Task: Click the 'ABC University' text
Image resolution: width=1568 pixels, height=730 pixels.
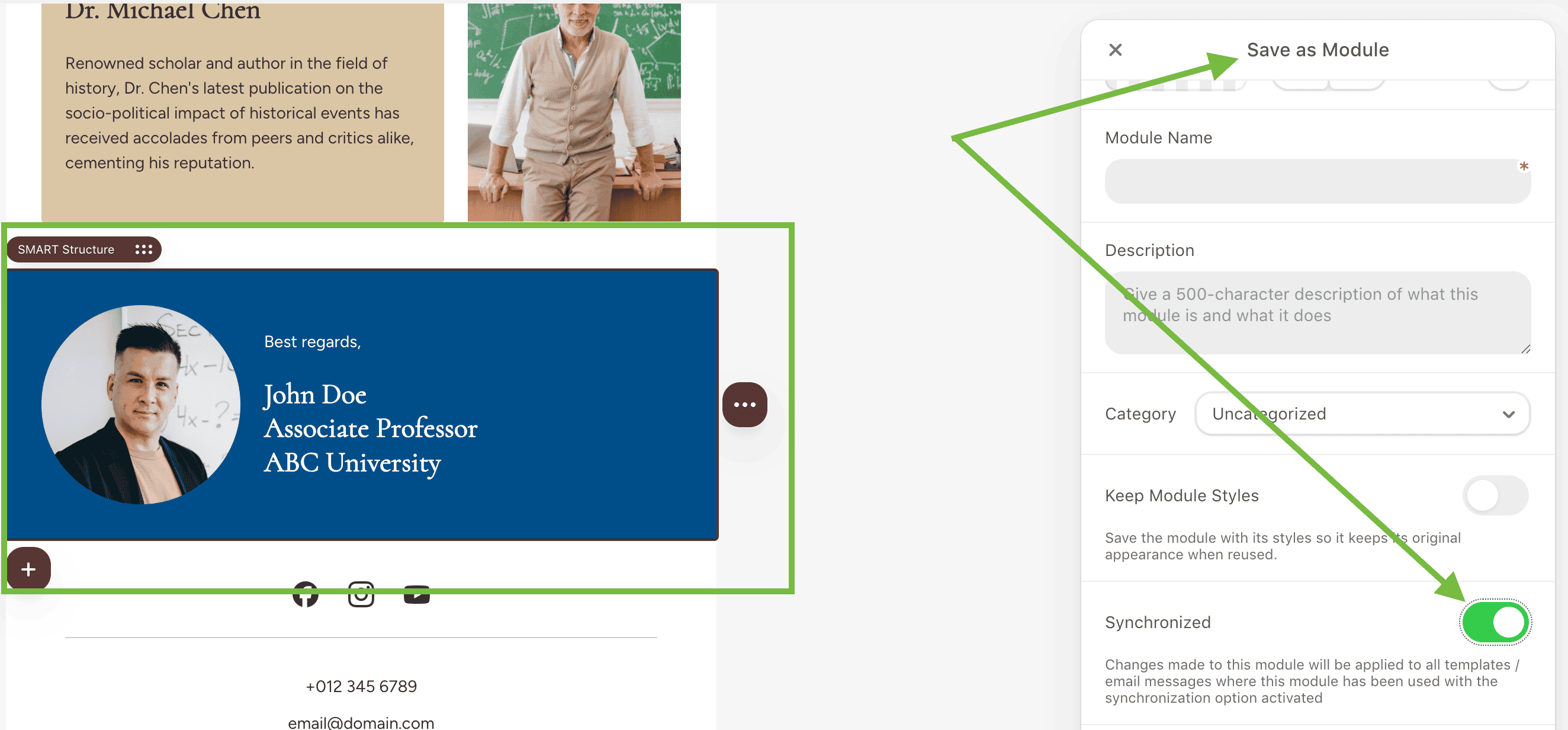Action: point(352,463)
